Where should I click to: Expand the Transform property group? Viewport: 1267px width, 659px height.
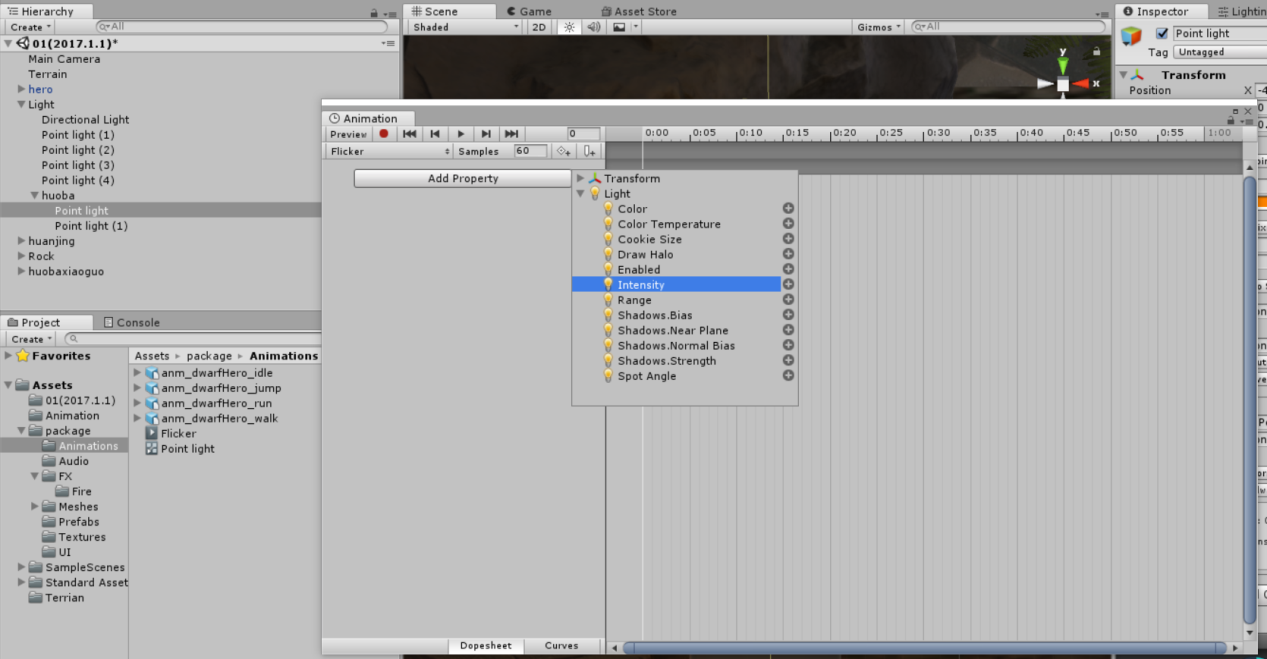(580, 179)
